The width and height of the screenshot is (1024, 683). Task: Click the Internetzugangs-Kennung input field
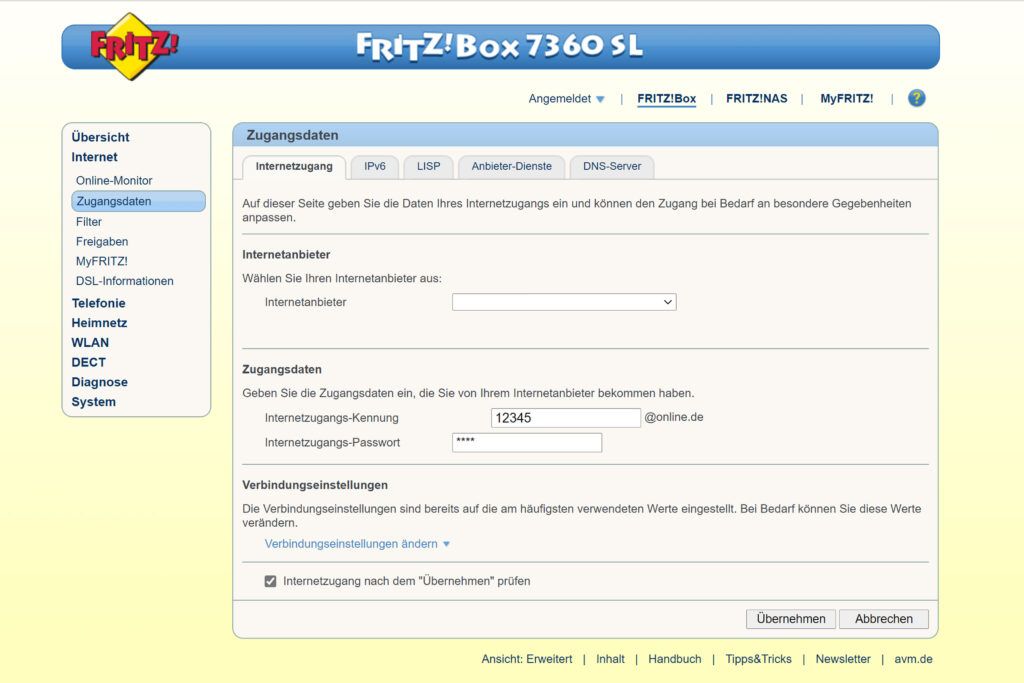(x=565, y=418)
